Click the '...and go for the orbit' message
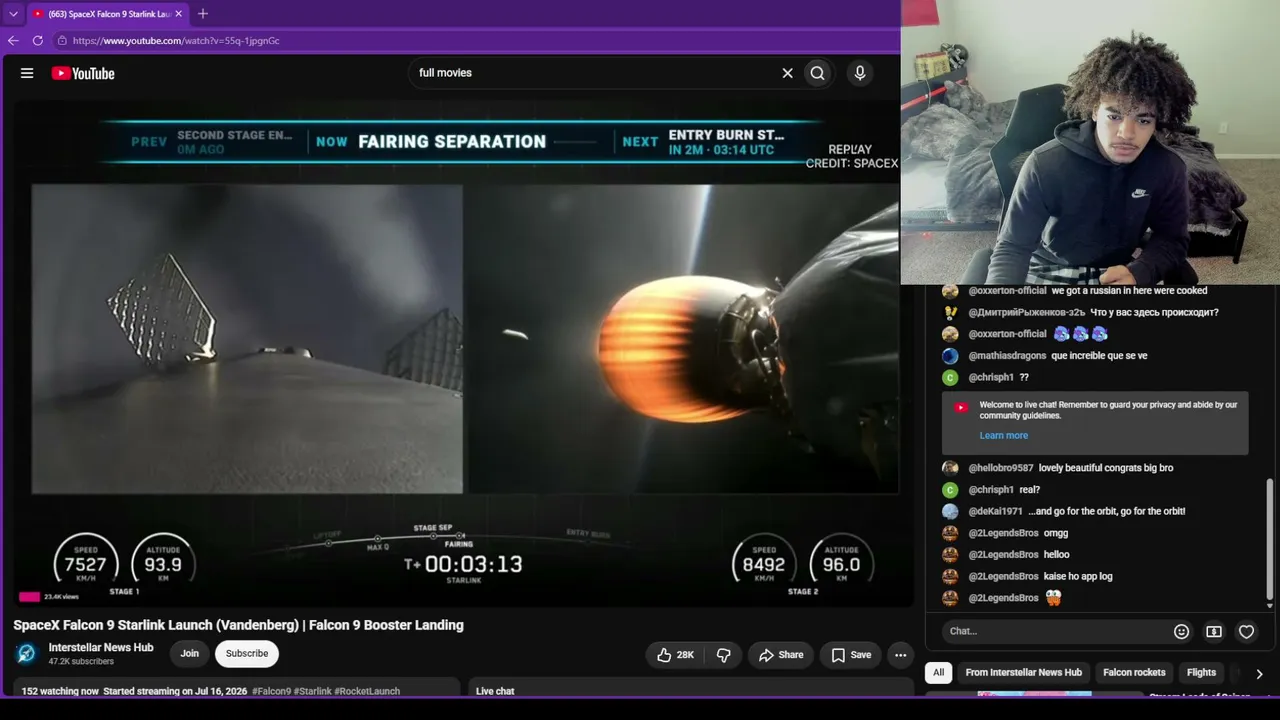 pyautogui.click(x=1107, y=512)
